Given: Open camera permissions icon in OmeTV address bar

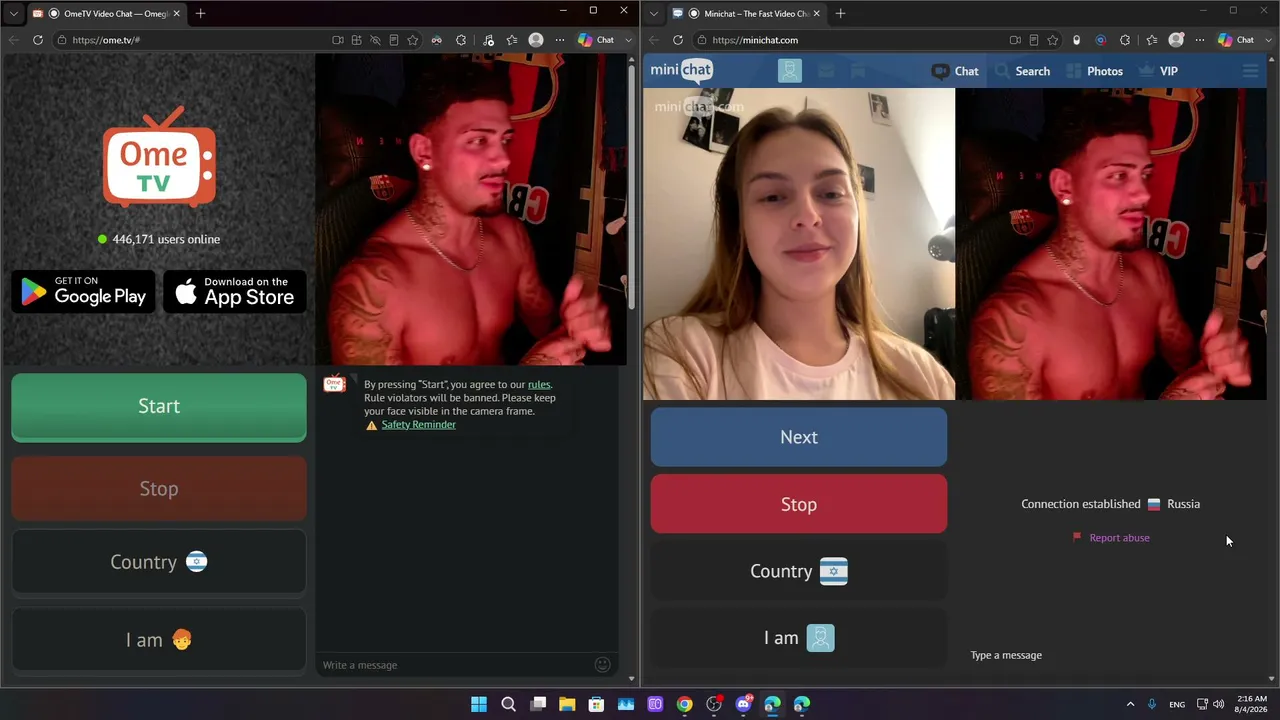Looking at the screenshot, I should coord(338,40).
